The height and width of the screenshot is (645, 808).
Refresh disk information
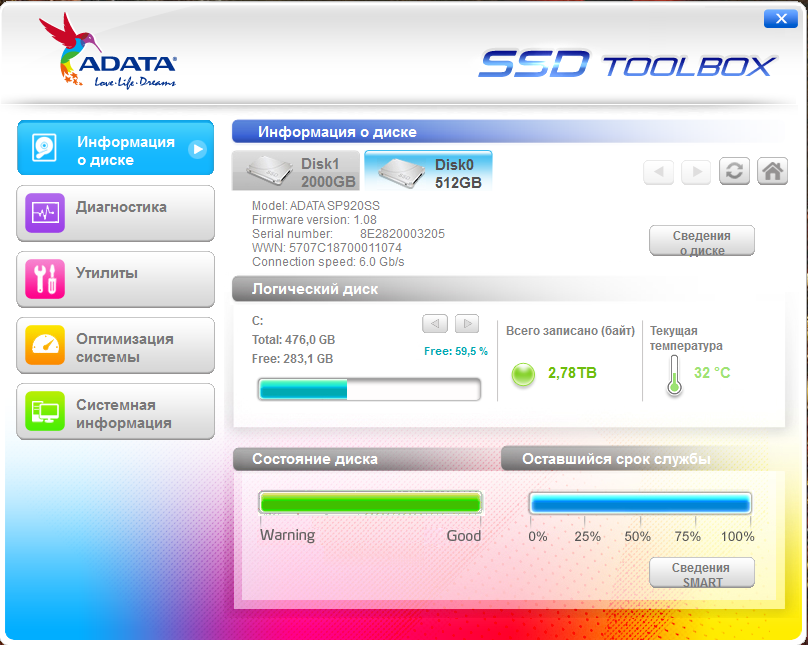pos(734,171)
